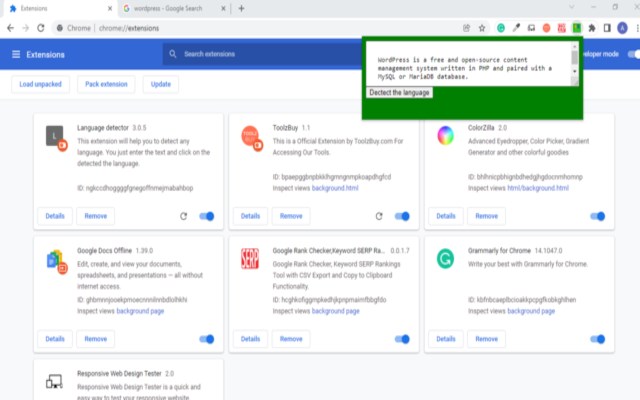
Task: Close the Extensions tab
Action: tap(110, 9)
